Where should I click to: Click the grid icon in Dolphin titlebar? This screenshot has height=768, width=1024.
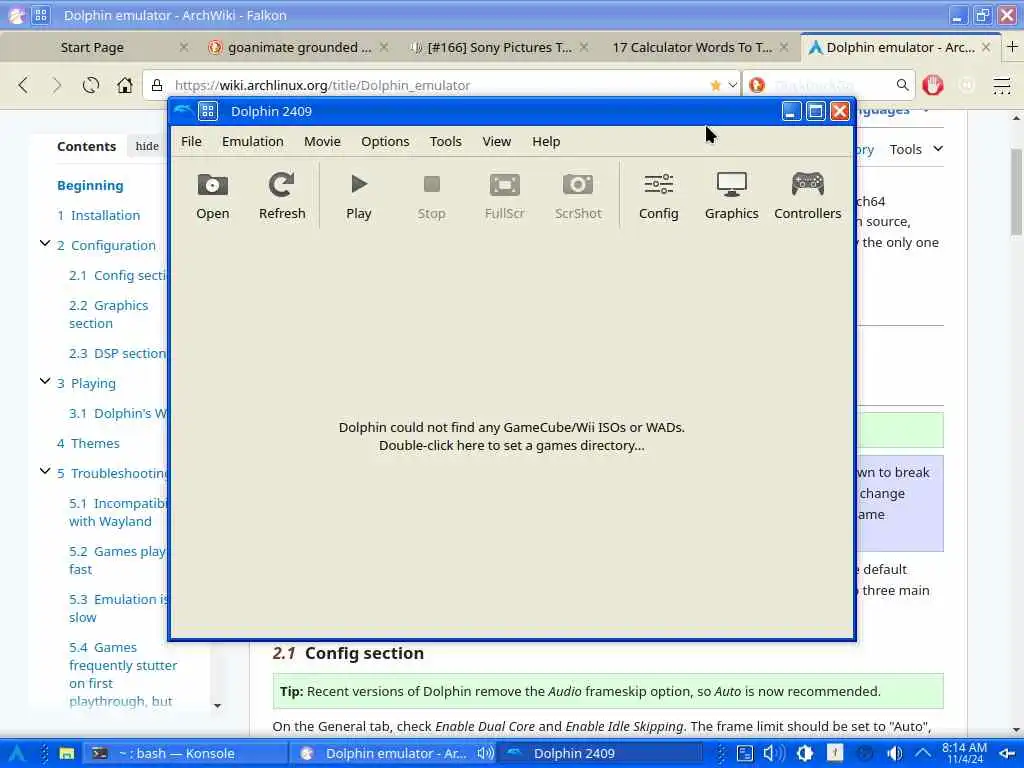click(208, 111)
